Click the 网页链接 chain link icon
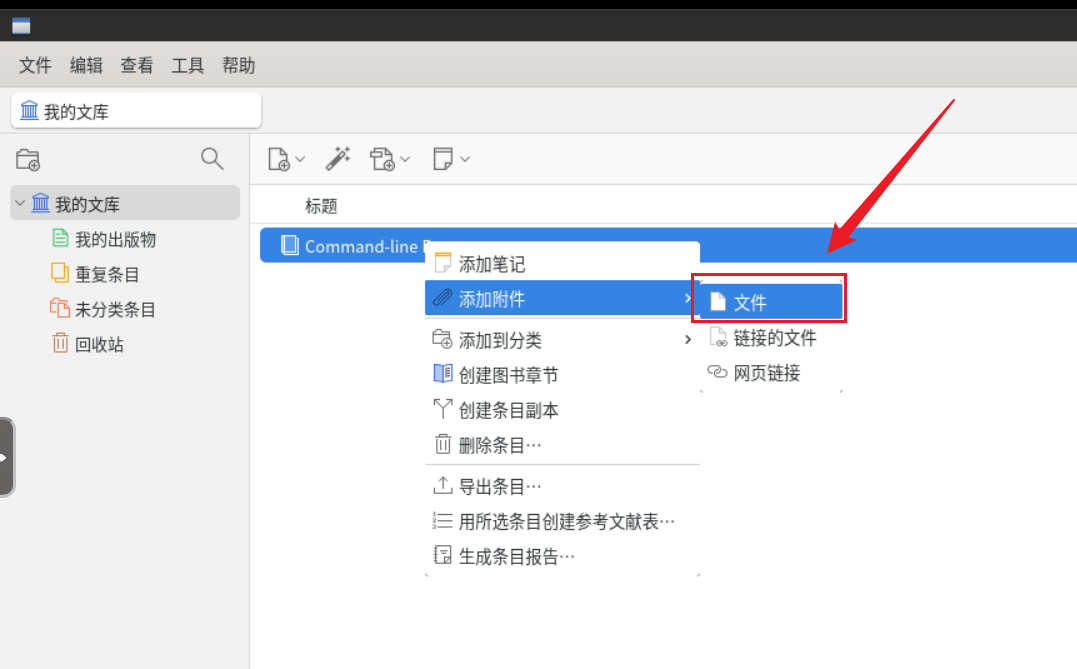 tap(717, 372)
